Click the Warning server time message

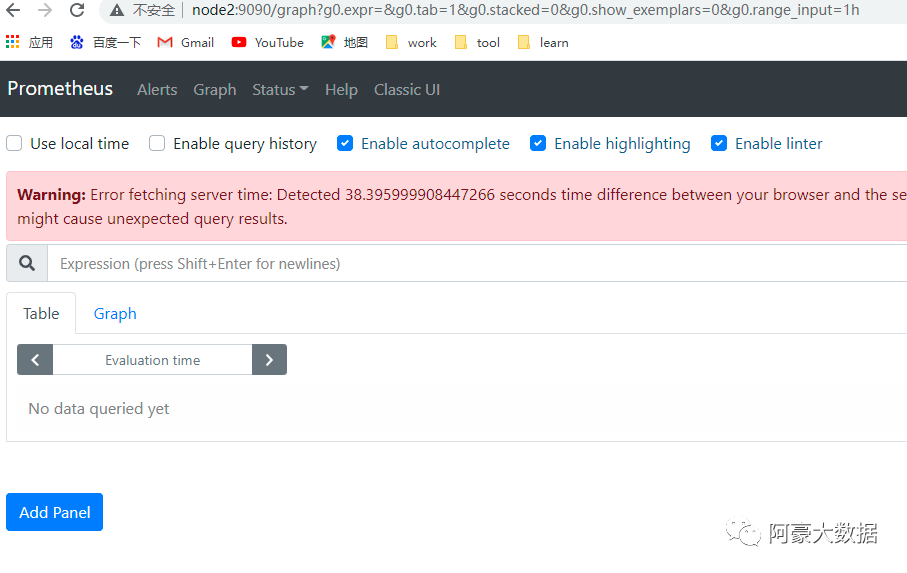point(456,206)
